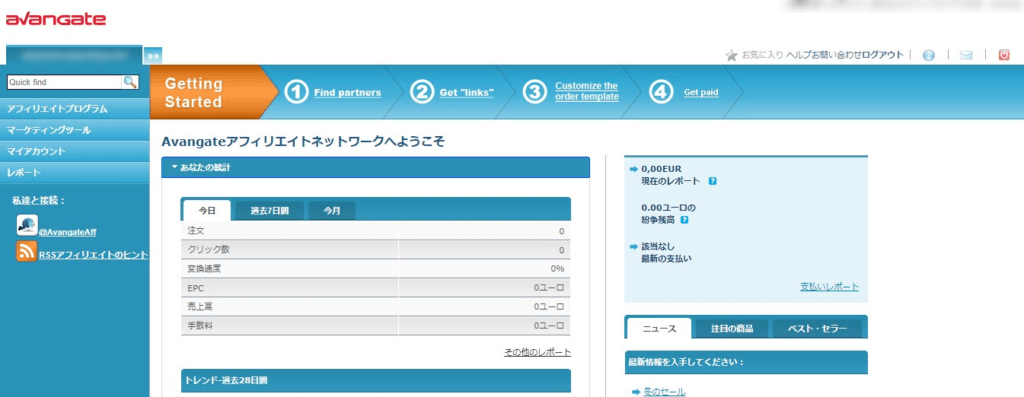Click the トレンド-過去28日間 header
The width and height of the screenshot is (1024, 397).
click(x=376, y=380)
